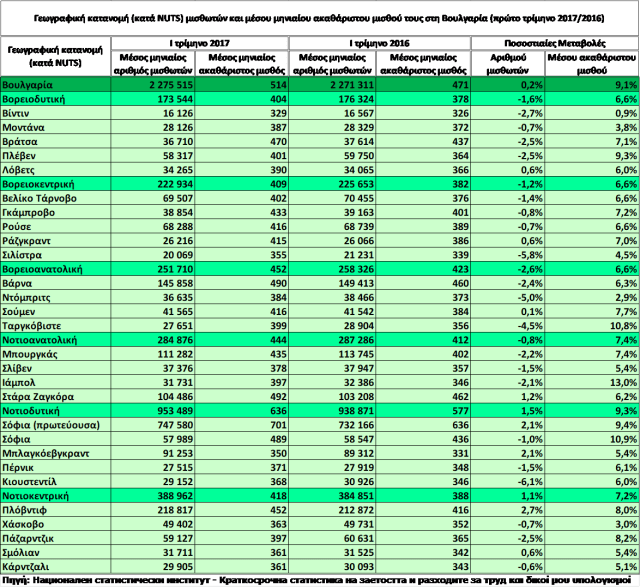
Task: Select the Σόφια (πρωτεύουσα) row label
Action: tap(52, 424)
